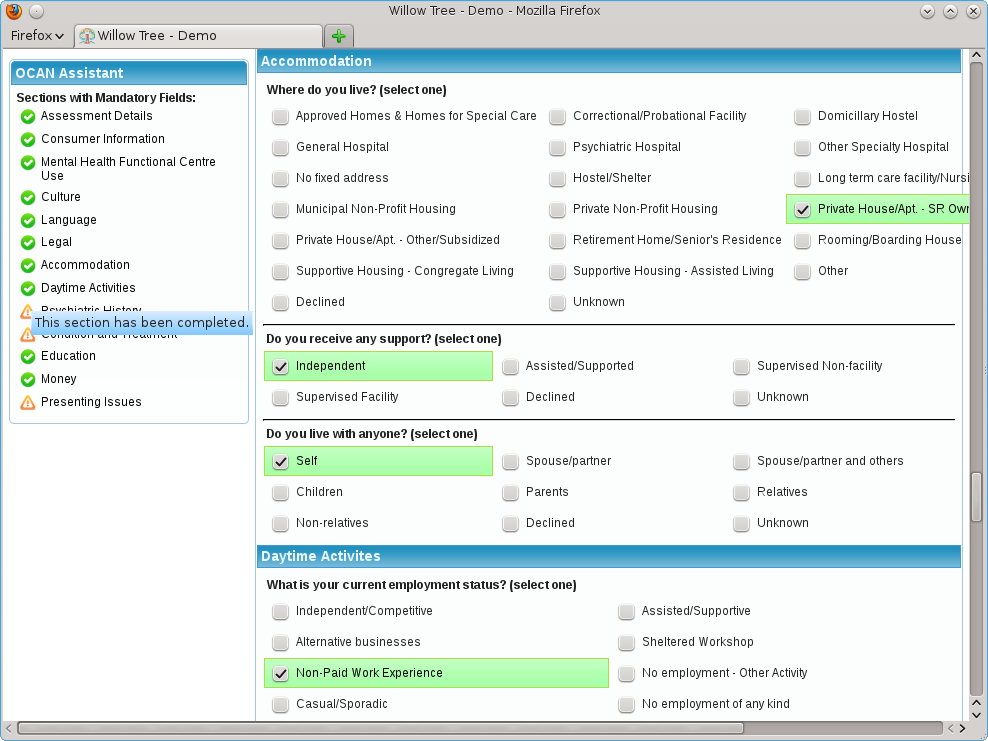Screen dimensions: 988x741
Task: Click green check icon beside Culture
Action: 28,197
